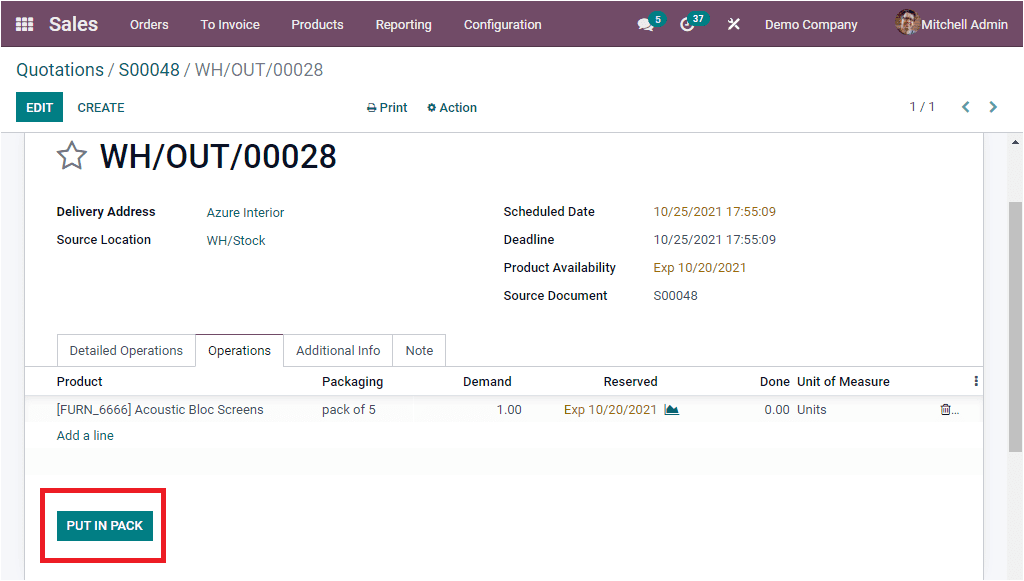Click the Developer Tools wrench icon
Image resolution: width=1024 pixels, height=581 pixels.
click(x=733, y=24)
